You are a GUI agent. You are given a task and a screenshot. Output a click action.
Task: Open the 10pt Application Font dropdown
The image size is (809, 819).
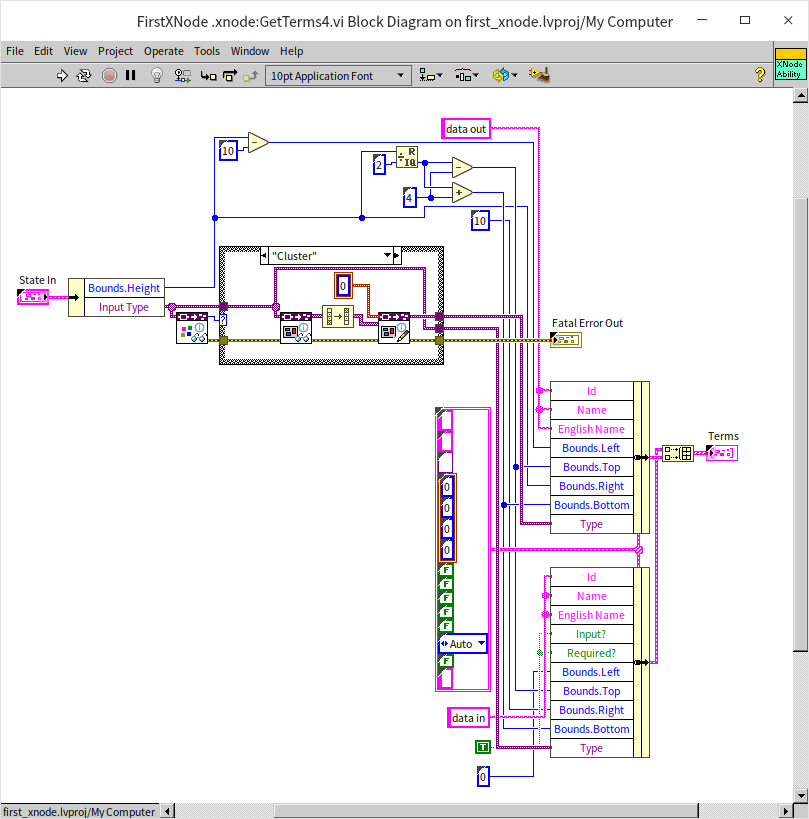[338, 75]
